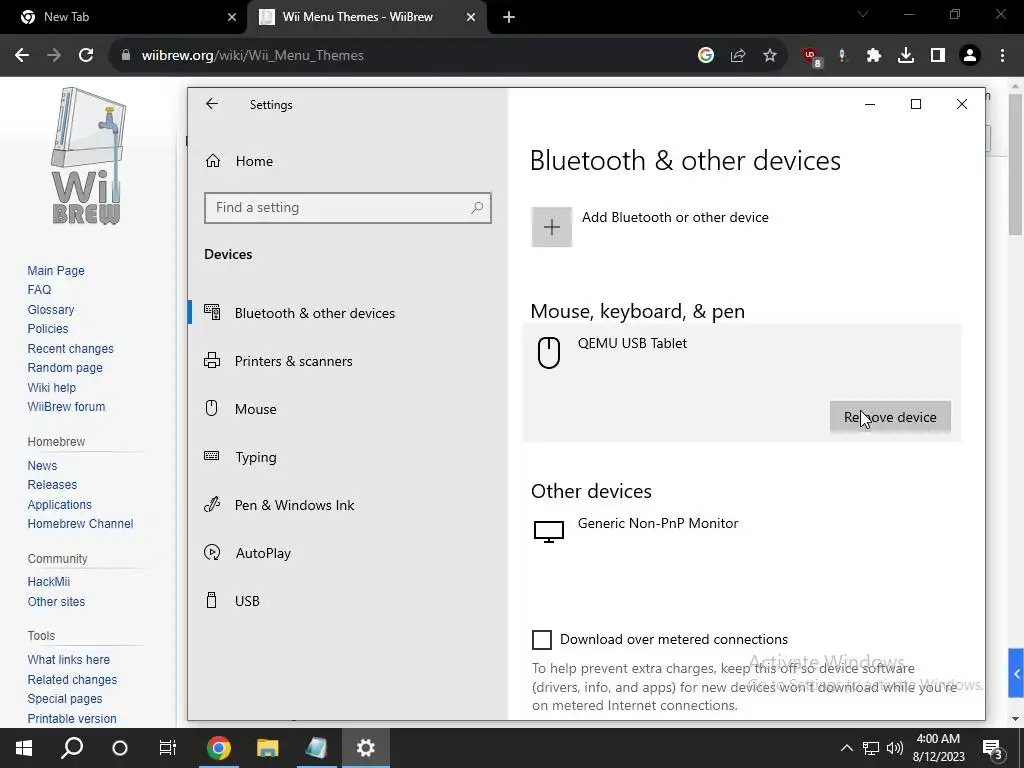Open the Homebrew Channel link

point(80,523)
